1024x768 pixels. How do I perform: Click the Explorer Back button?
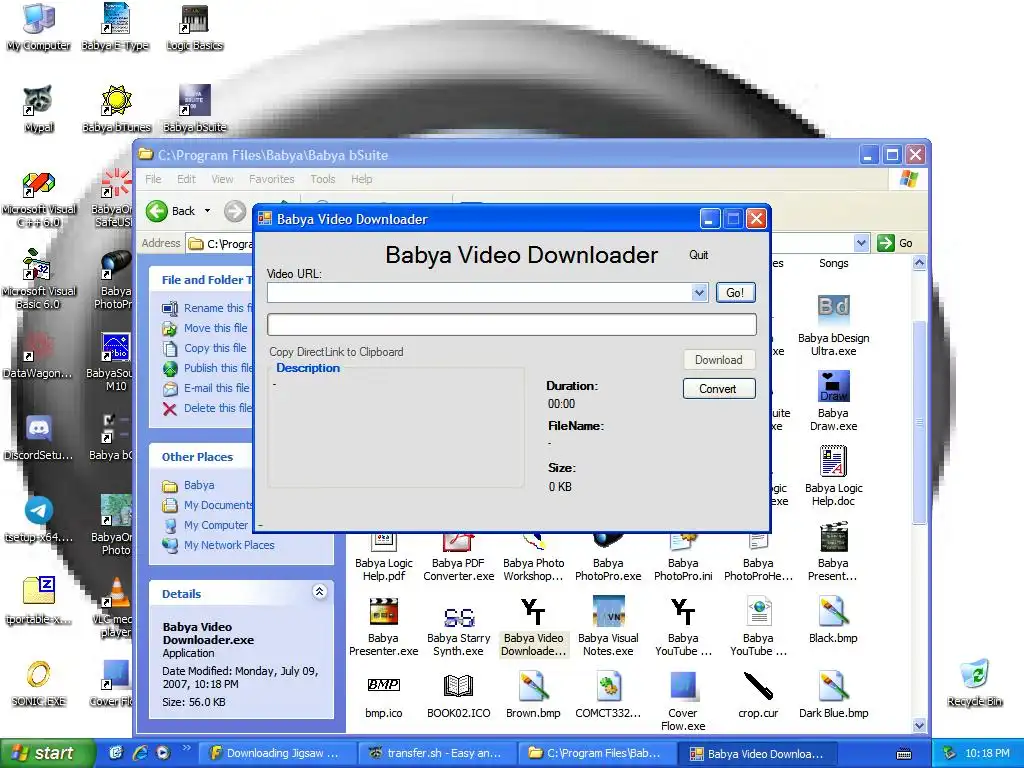(170, 211)
